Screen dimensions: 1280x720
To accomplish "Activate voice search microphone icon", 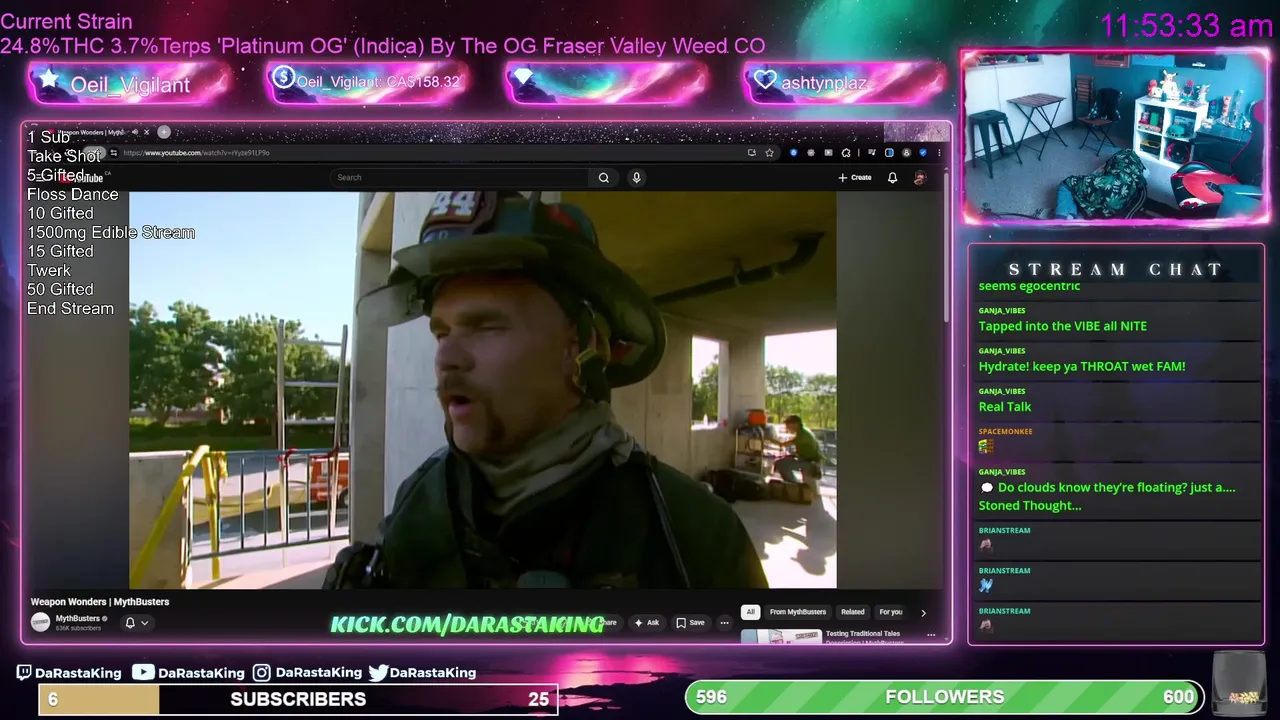I will [x=636, y=177].
